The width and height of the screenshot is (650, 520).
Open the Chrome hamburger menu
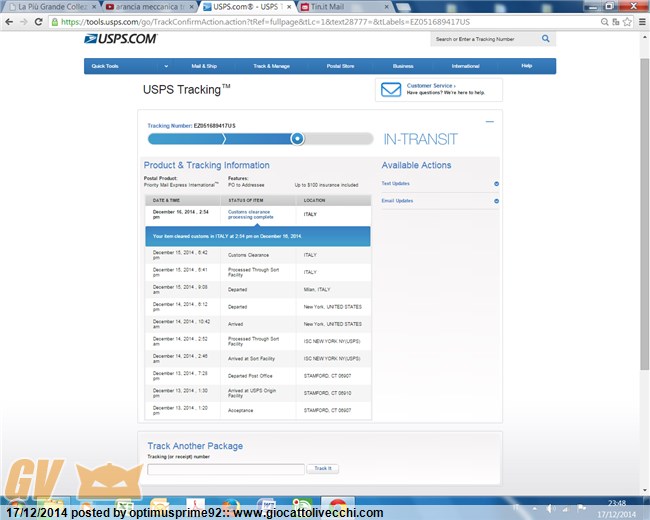tap(642, 22)
